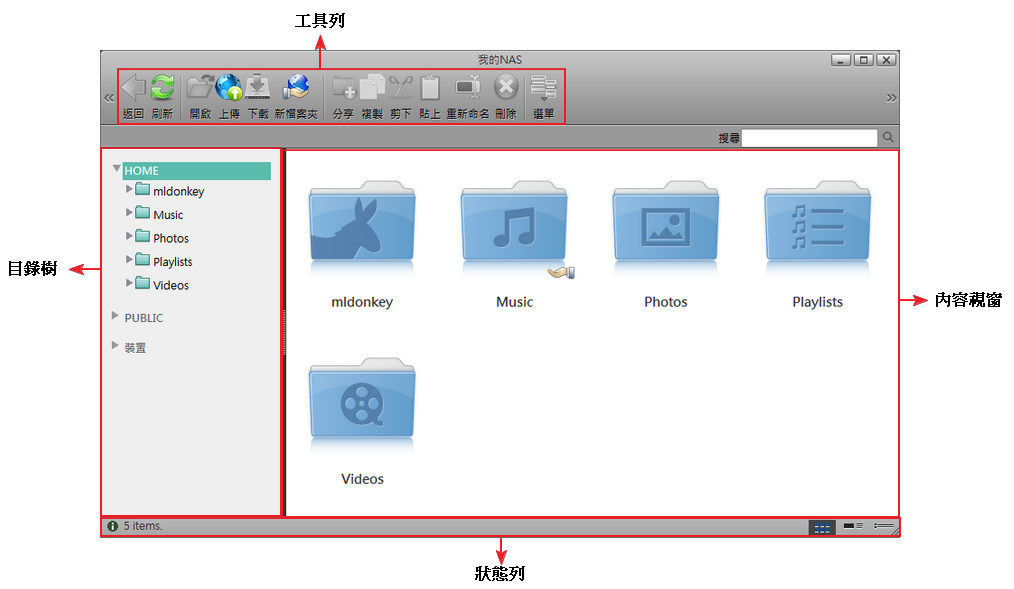The image size is (1014, 589).
Task: Open the 選單 (Menu) dropdown
Action: 543,90
